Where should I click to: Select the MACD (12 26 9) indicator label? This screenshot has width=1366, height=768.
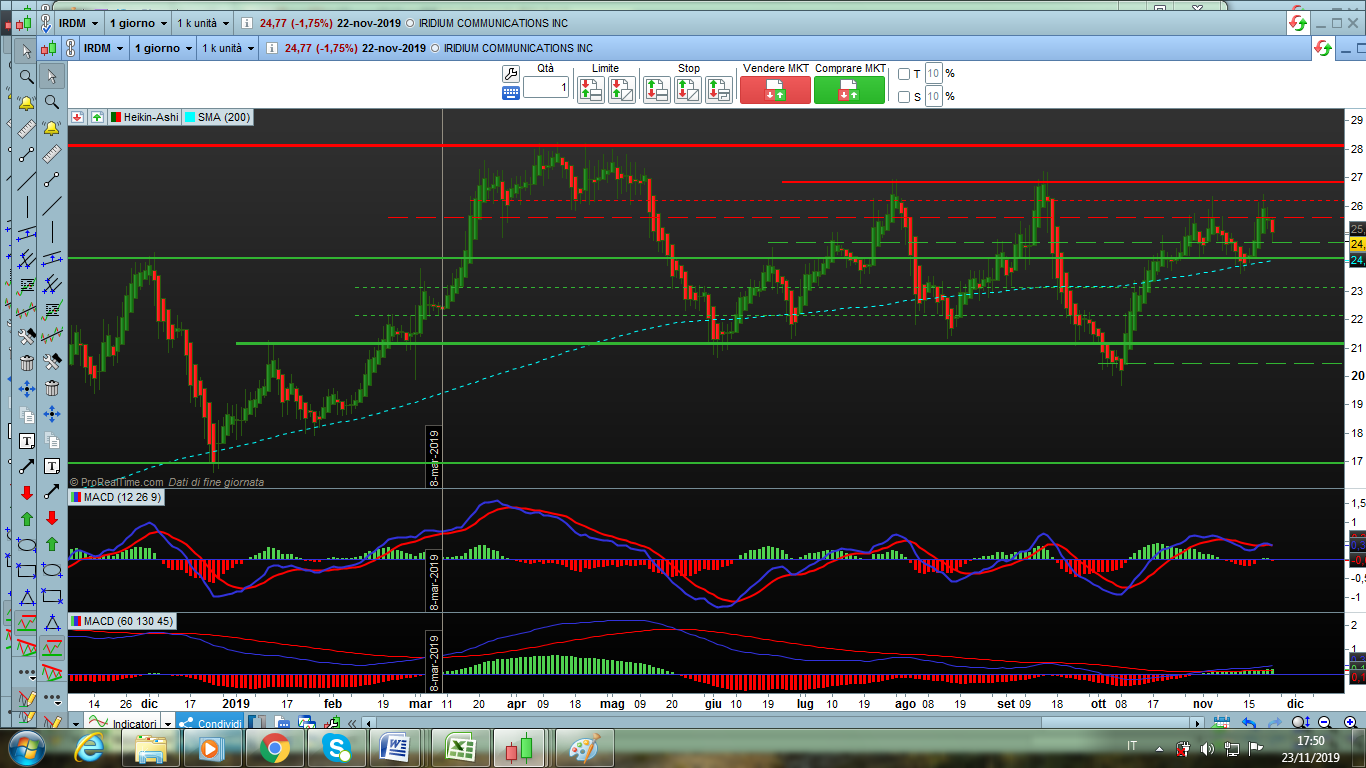121,497
